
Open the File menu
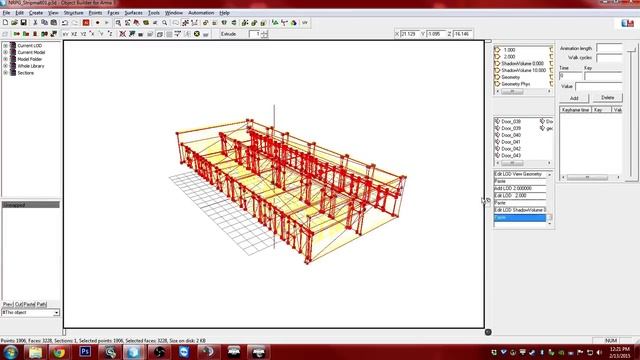coord(6,13)
